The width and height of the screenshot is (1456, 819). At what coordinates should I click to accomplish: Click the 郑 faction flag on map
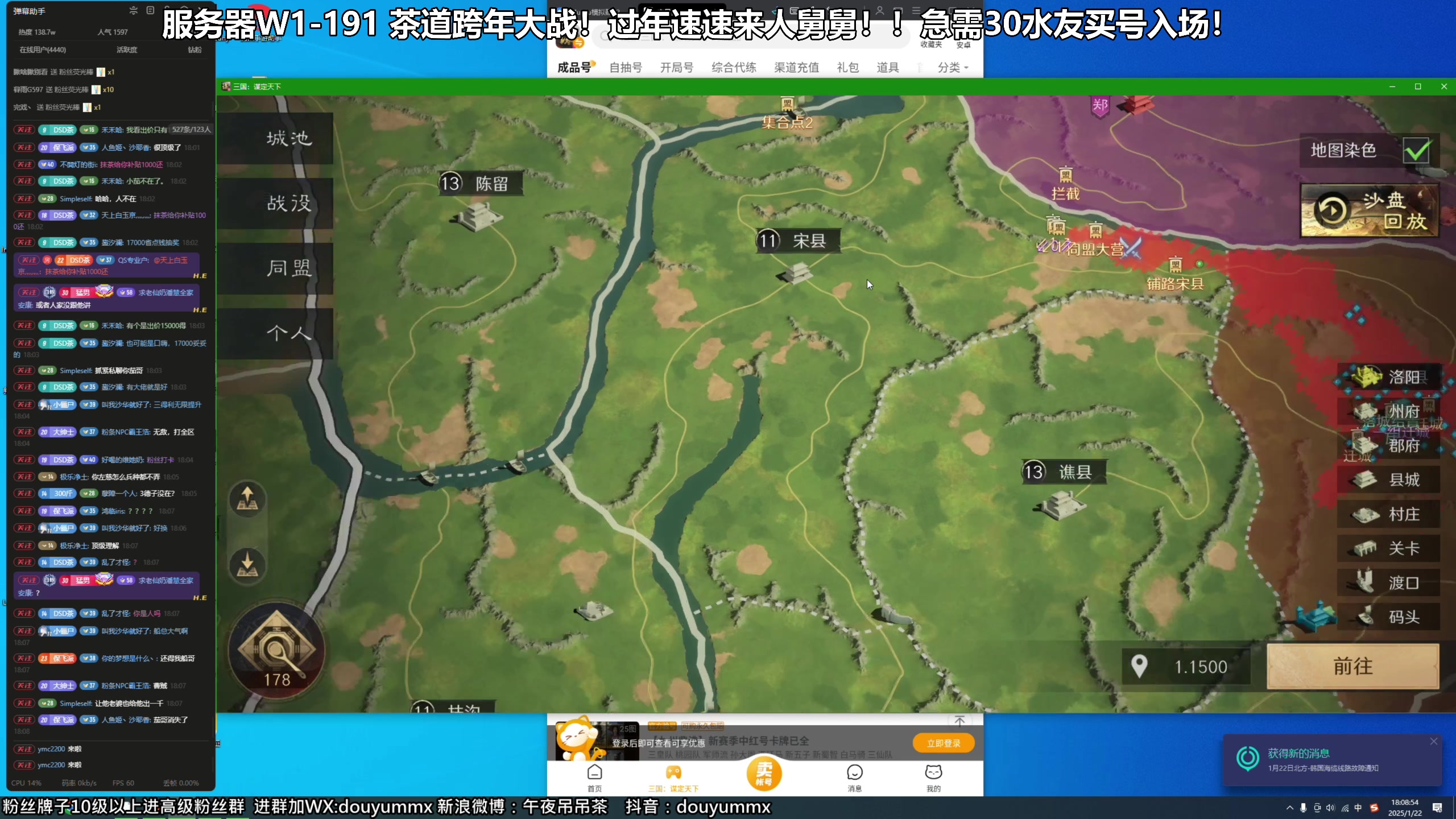point(1100,106)
